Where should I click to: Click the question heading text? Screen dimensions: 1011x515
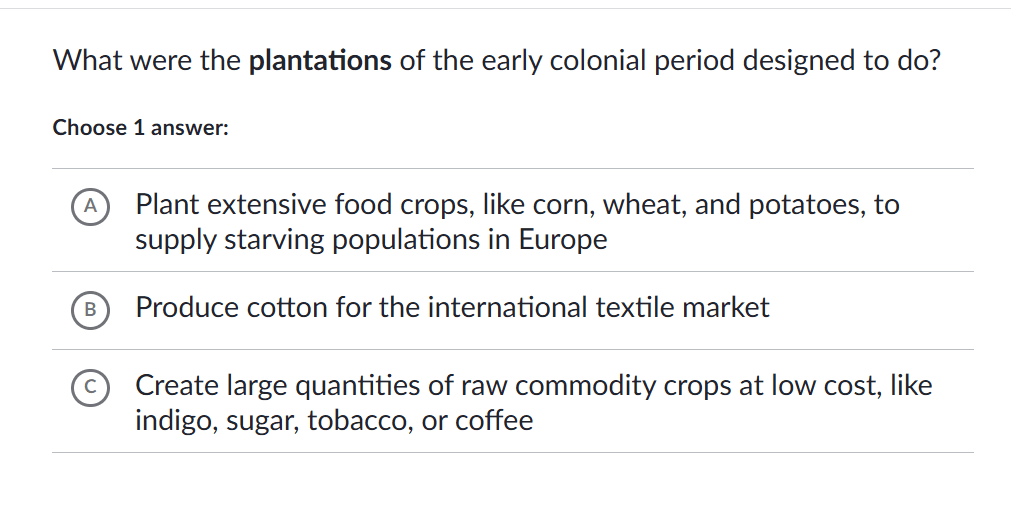click(496, 61)
